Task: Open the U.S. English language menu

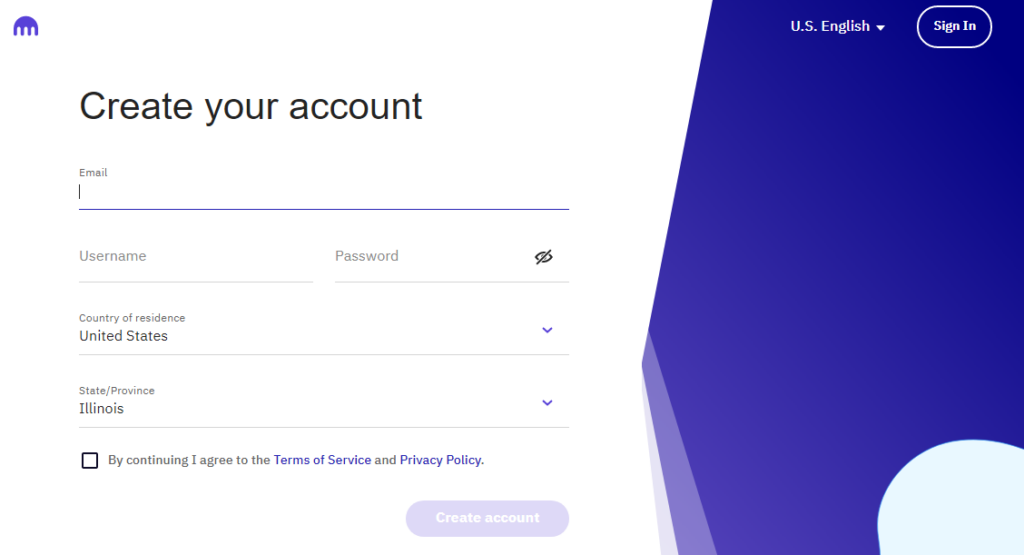Action: tap(830, 27)
